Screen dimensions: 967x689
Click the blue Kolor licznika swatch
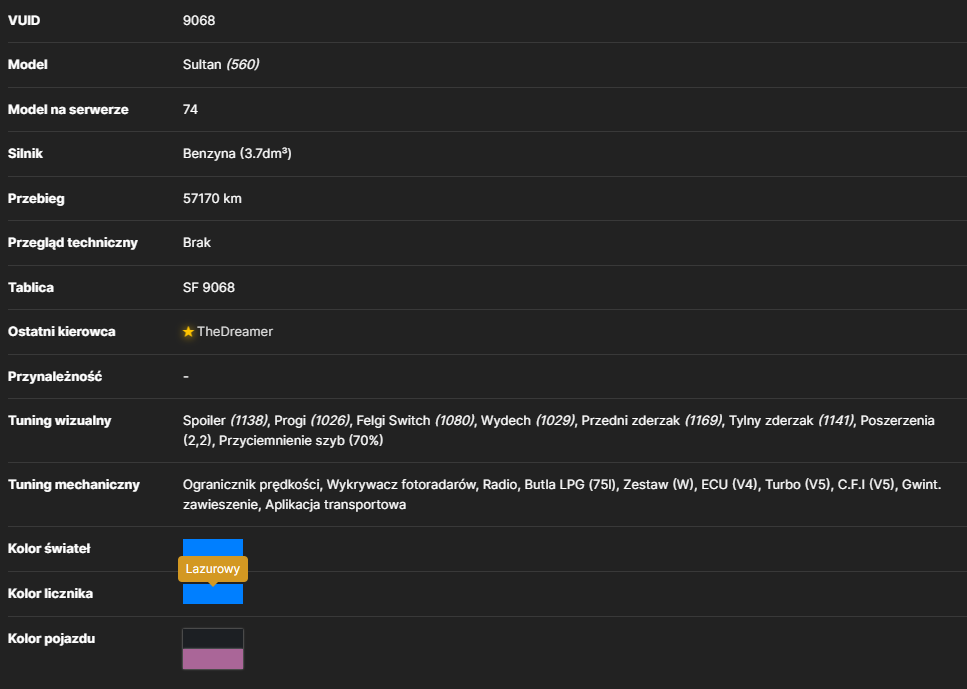pos(213,595)
